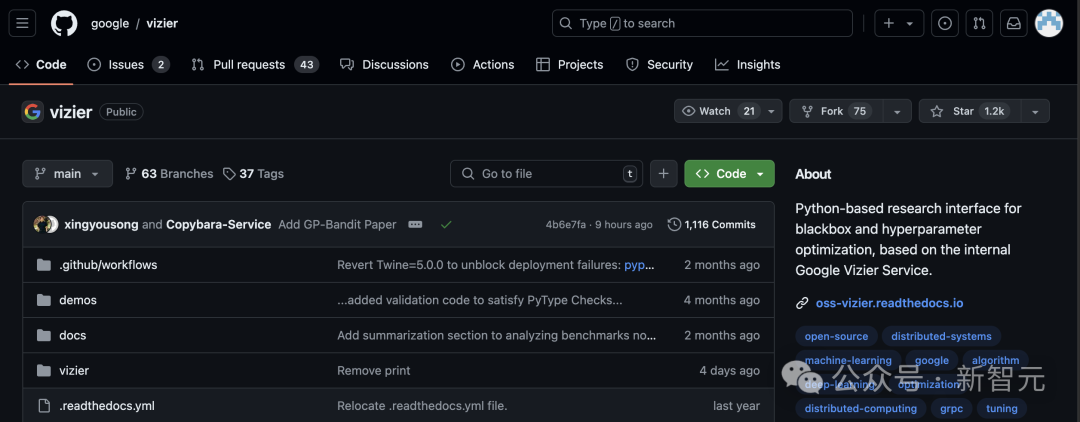The width and height of the screenshot is (1080, 422).
Task: Open the hamburger navigation menu
Action: click(x=23, y=23)
